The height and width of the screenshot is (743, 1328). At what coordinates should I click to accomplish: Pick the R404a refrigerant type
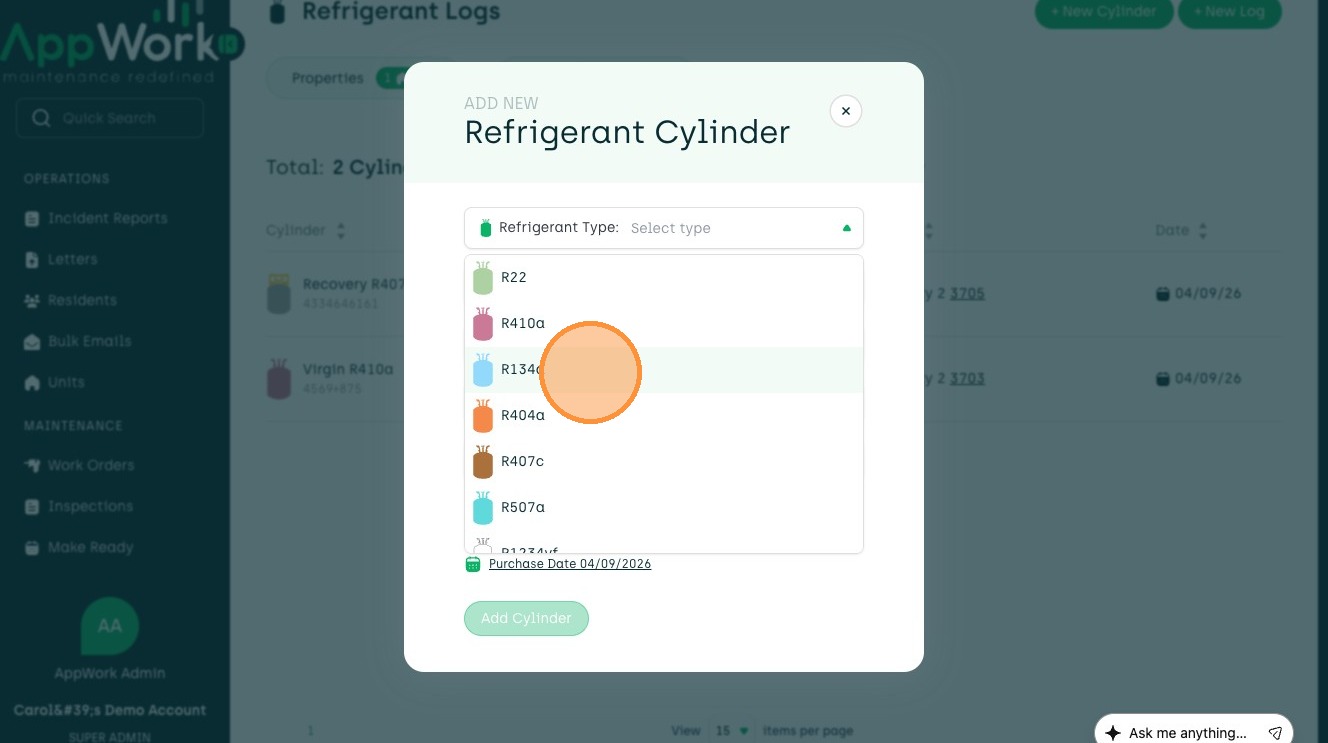pyautogui.click(x=523, y=415)
